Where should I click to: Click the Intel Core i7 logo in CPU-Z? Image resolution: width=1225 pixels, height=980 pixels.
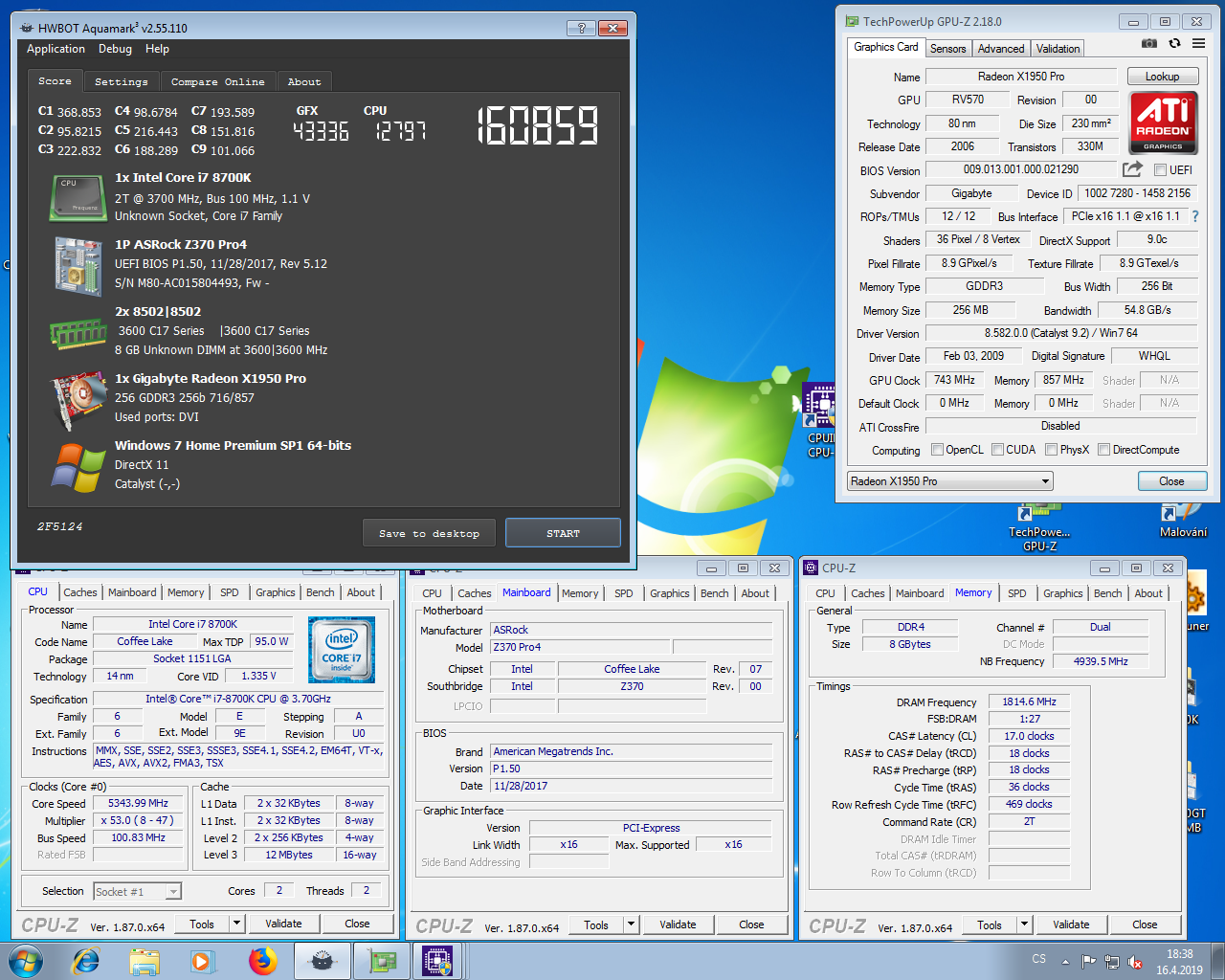pyautogui.click(x=342, y=649)
